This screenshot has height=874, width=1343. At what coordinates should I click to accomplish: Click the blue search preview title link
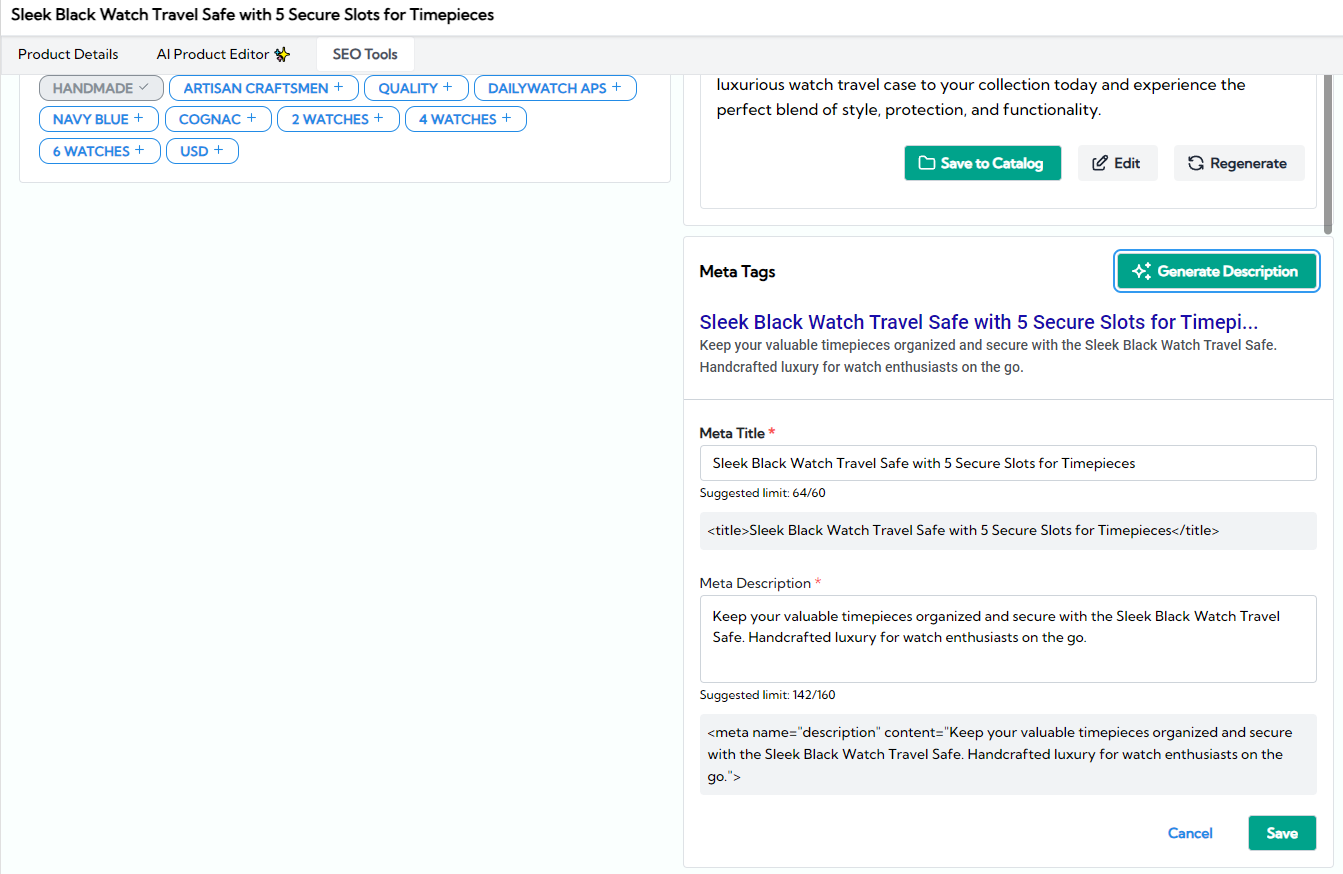click(979, 322)
